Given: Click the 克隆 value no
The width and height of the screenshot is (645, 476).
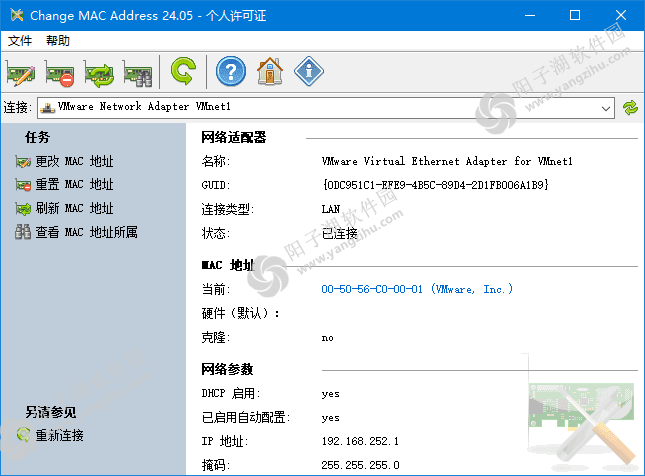Looking at the screenshot, I should tap(327, 338).
